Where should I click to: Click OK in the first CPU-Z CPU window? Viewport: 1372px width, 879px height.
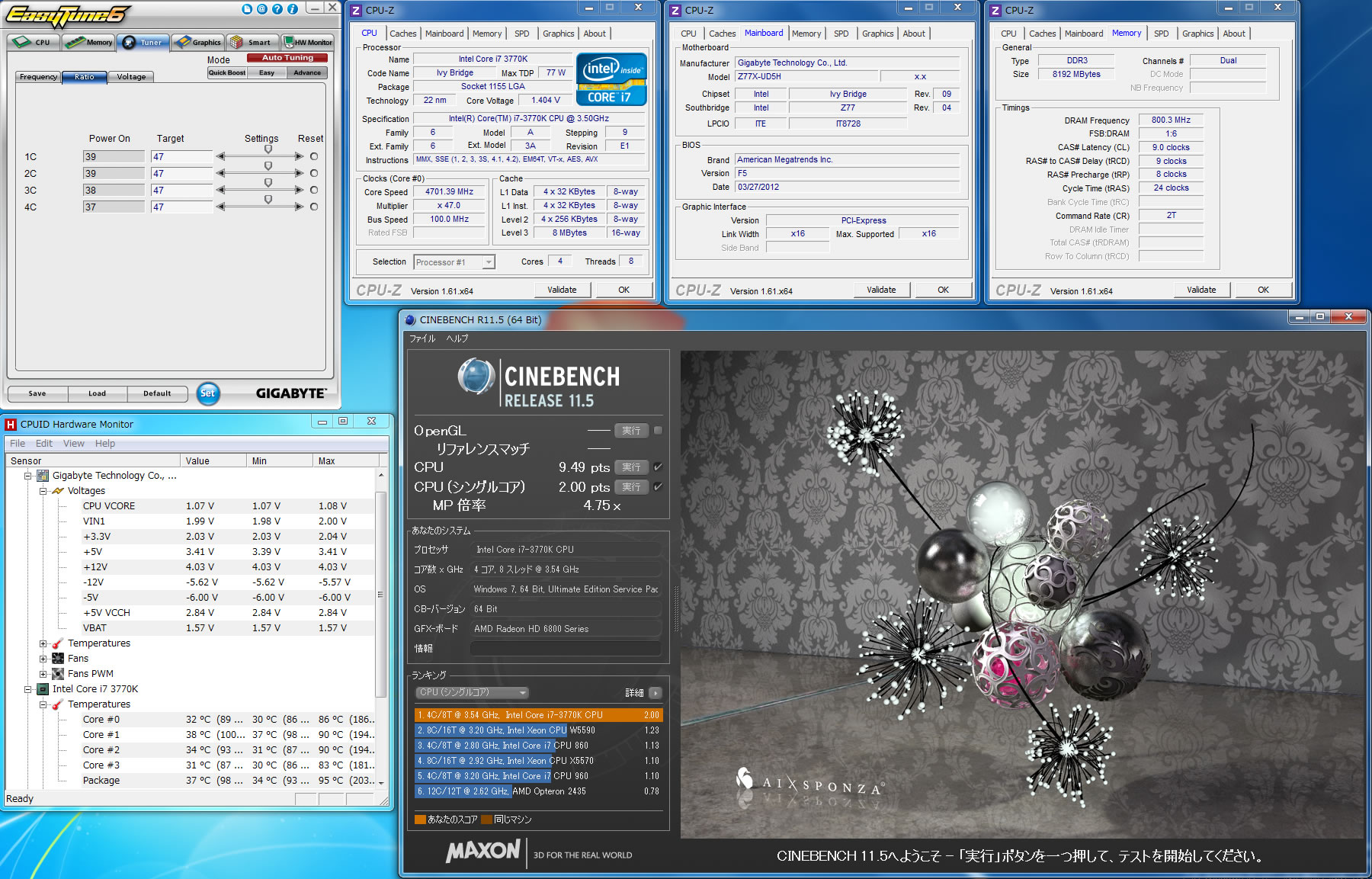pos(623,290)
